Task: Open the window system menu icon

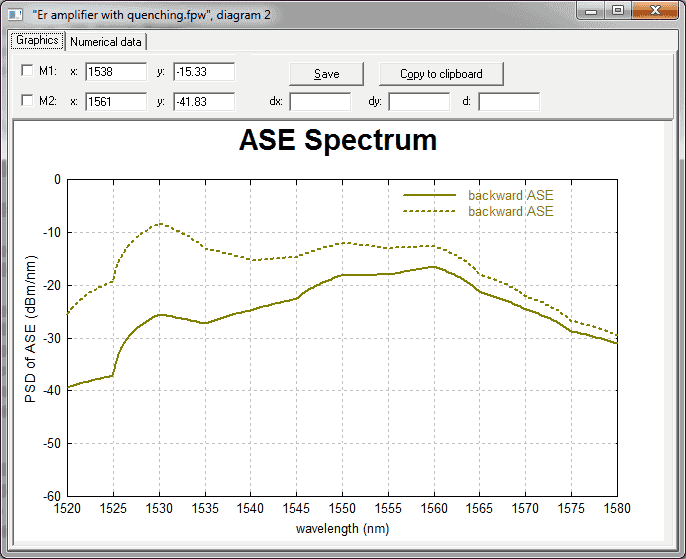Action: 15,15
